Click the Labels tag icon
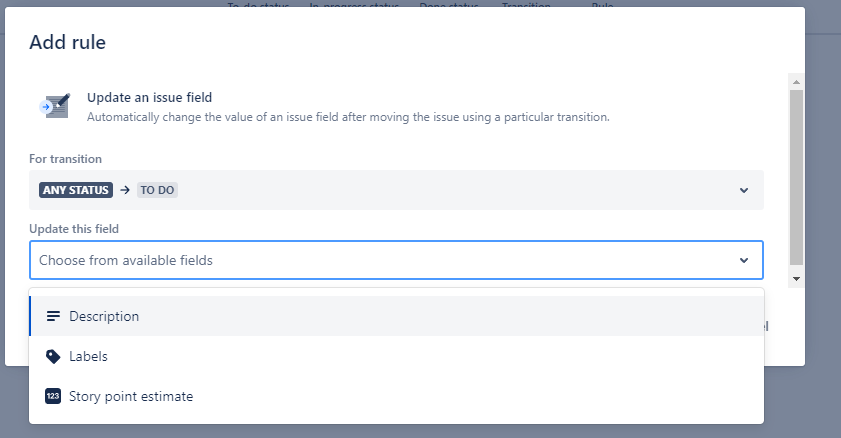841x438 pixels. 53,357
